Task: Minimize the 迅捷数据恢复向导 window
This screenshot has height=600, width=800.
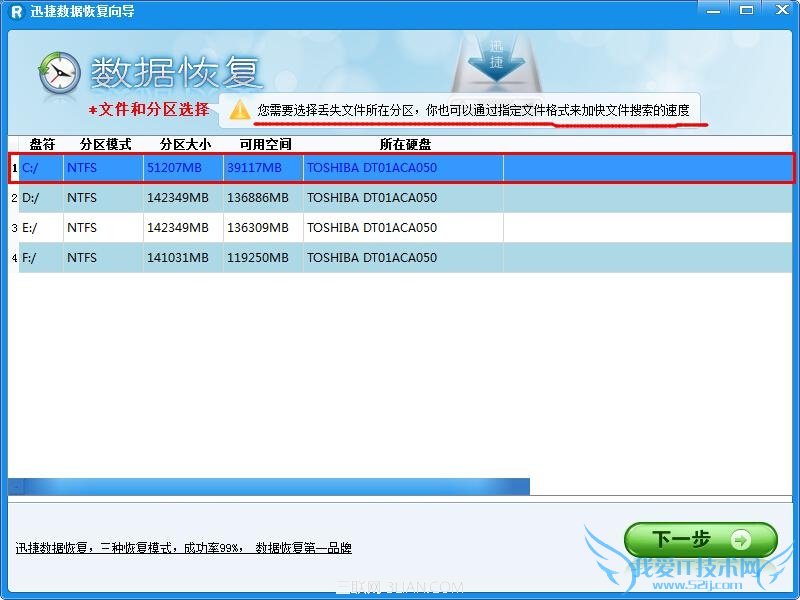Action: pyautogui.click(x=713, y=10)
